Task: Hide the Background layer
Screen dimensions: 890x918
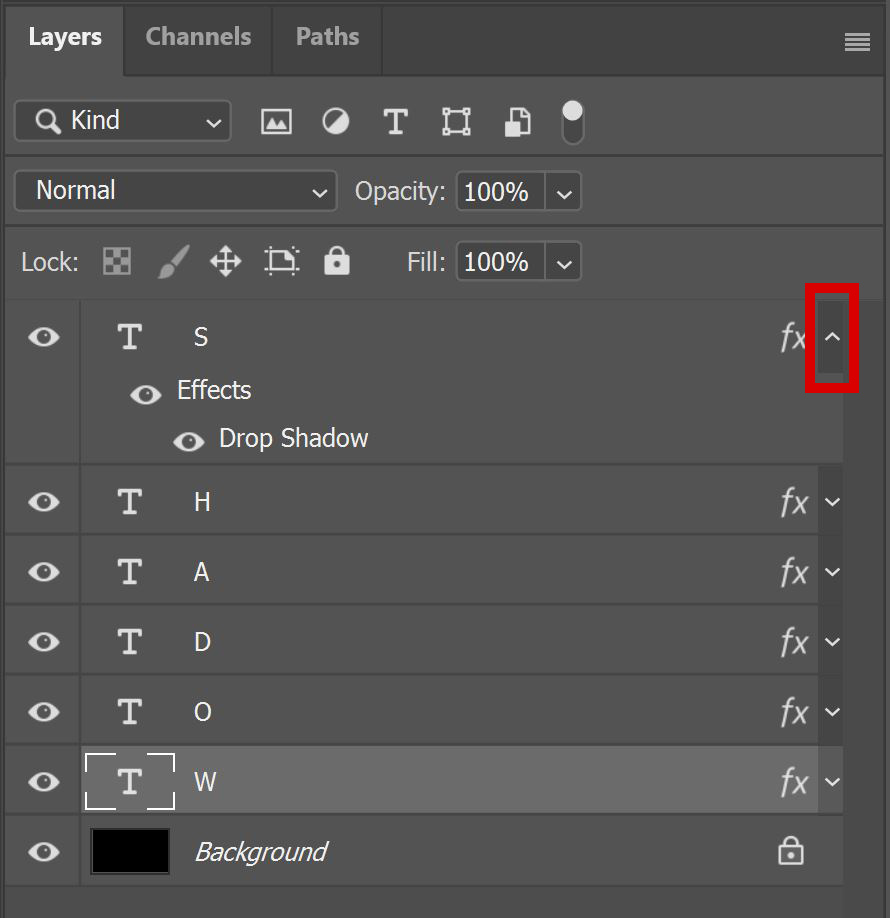Action: coord(44,851)
